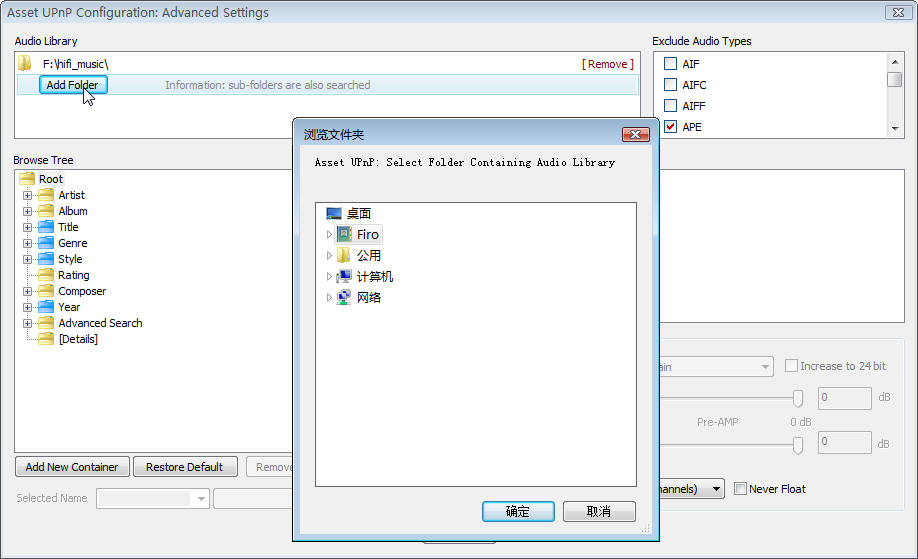Click the blue Title folder icon

click(x=46, y=227)
